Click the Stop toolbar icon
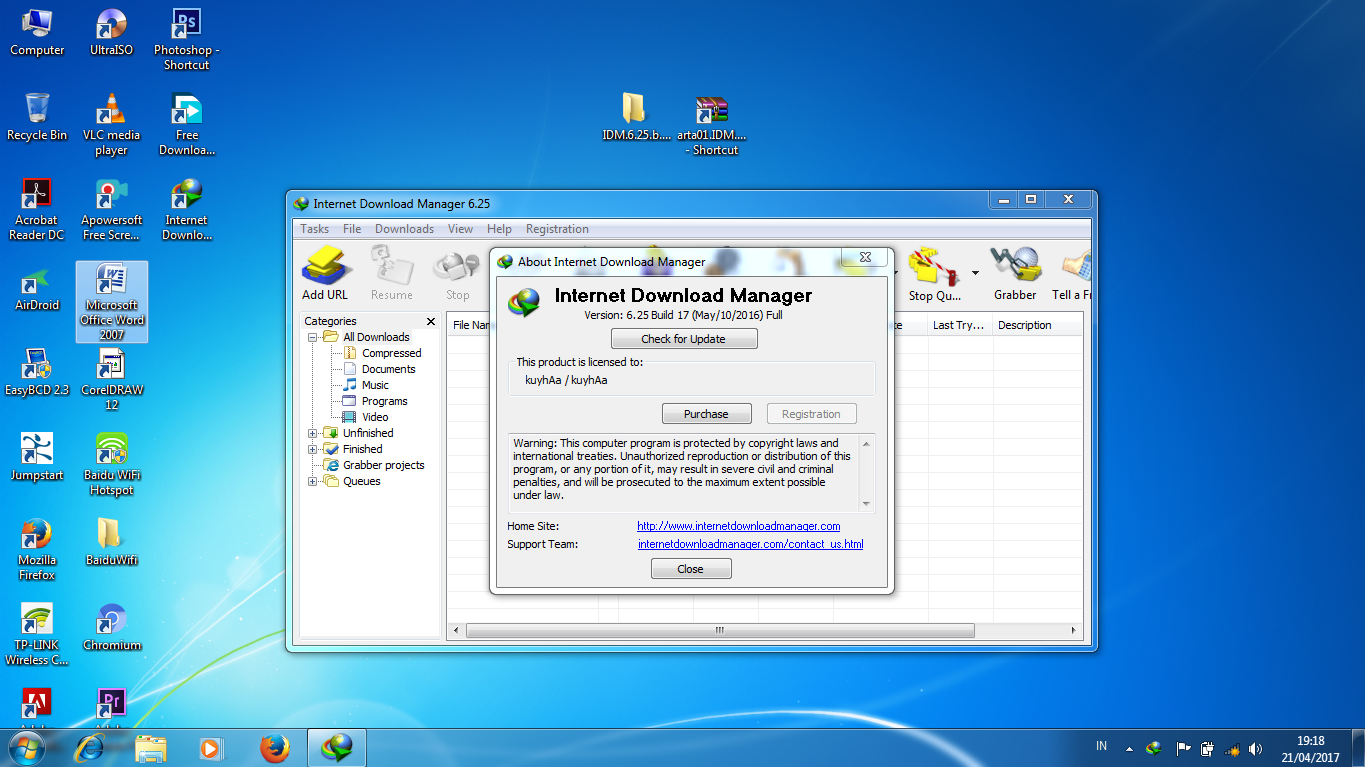This screenshot has width=1365, height=767. 457,273
